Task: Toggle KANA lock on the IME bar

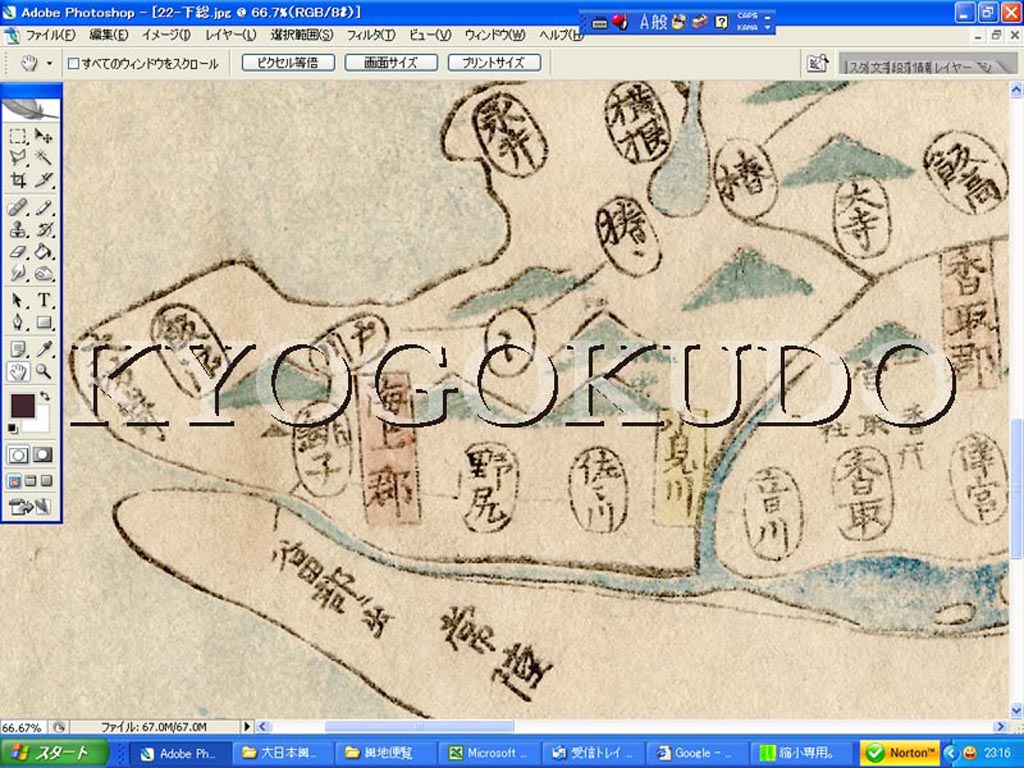Action: coord(748,27)
